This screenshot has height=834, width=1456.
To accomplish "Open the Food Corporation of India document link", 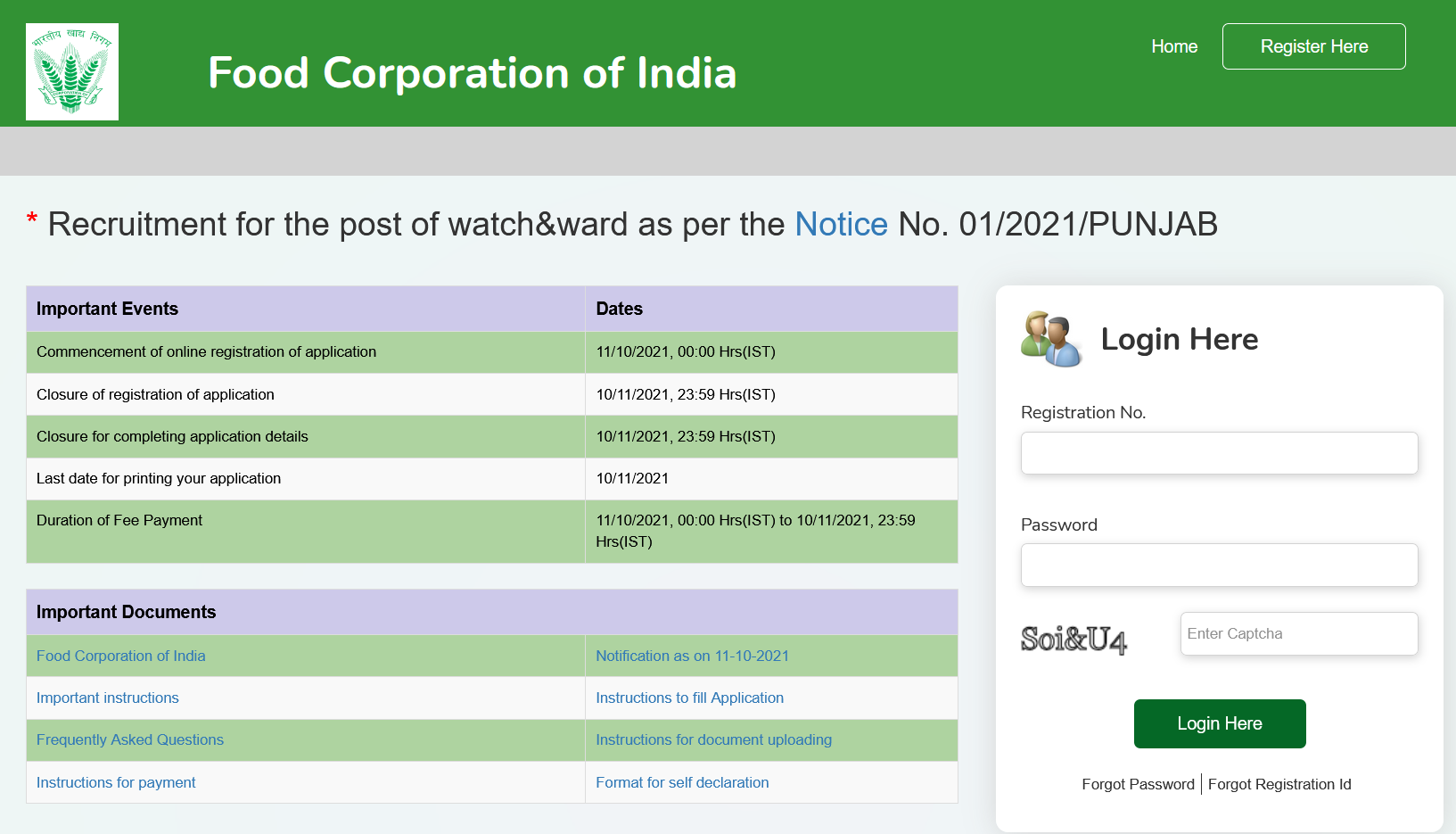I will tap(121, 656).
